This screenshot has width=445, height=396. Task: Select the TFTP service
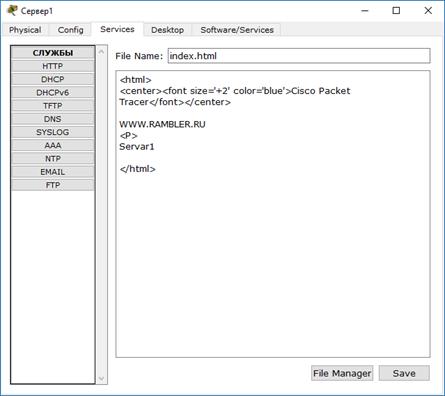pyautogui.click(x=53, y=106)
